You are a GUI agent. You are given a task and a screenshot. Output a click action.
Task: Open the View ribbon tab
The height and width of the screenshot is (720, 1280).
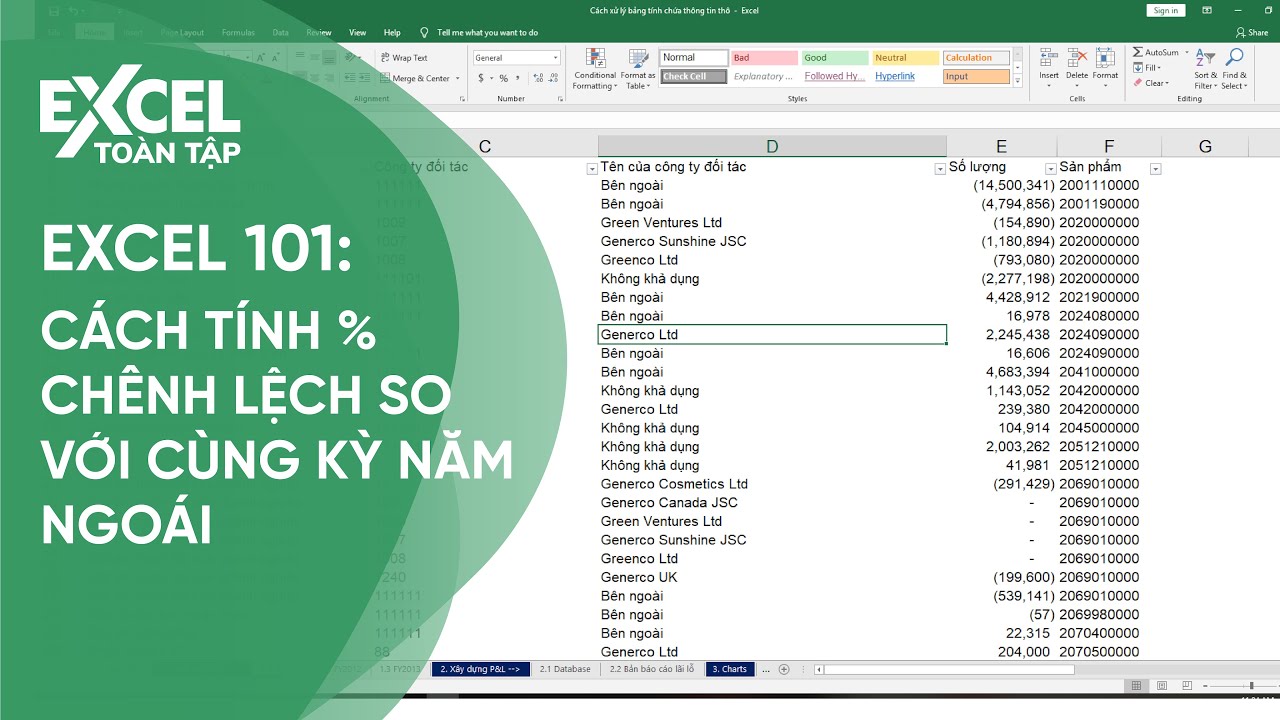[x=357, y=32]
